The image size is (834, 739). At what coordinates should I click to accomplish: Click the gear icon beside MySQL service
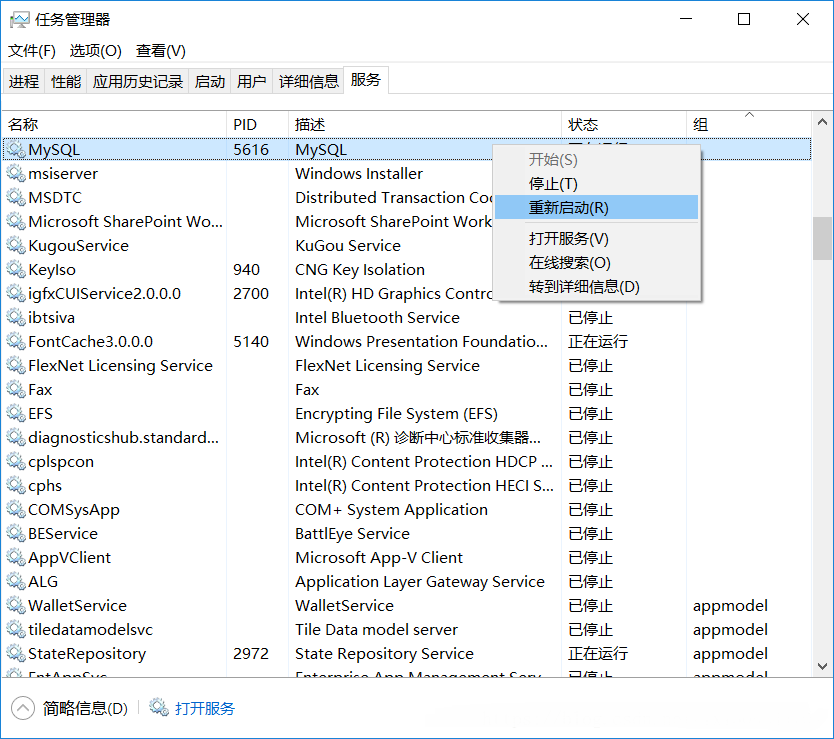(16, 150)
